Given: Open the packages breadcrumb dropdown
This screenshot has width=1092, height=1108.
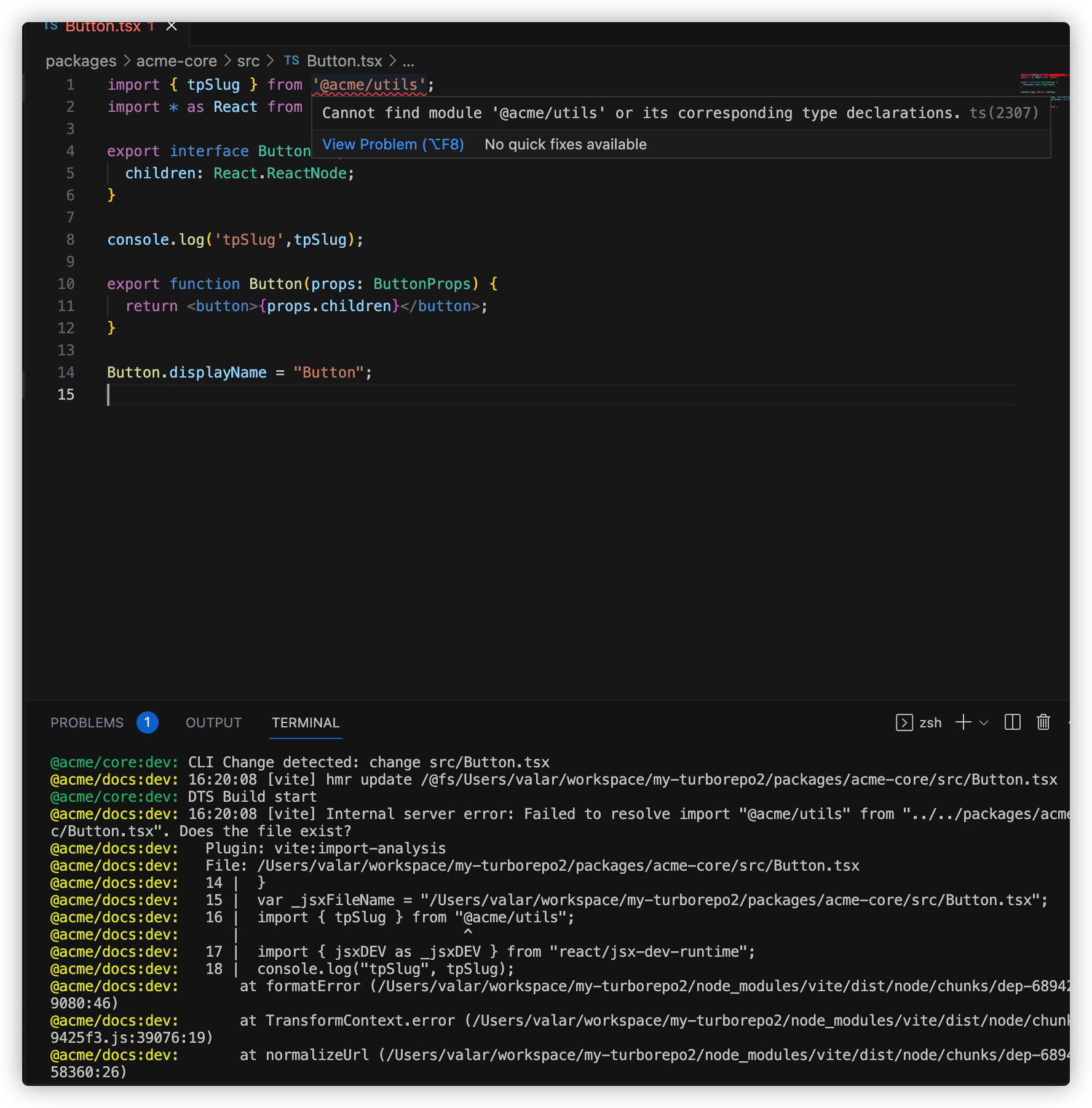Looking at the screenshot, I should click(x=81, y=60).
